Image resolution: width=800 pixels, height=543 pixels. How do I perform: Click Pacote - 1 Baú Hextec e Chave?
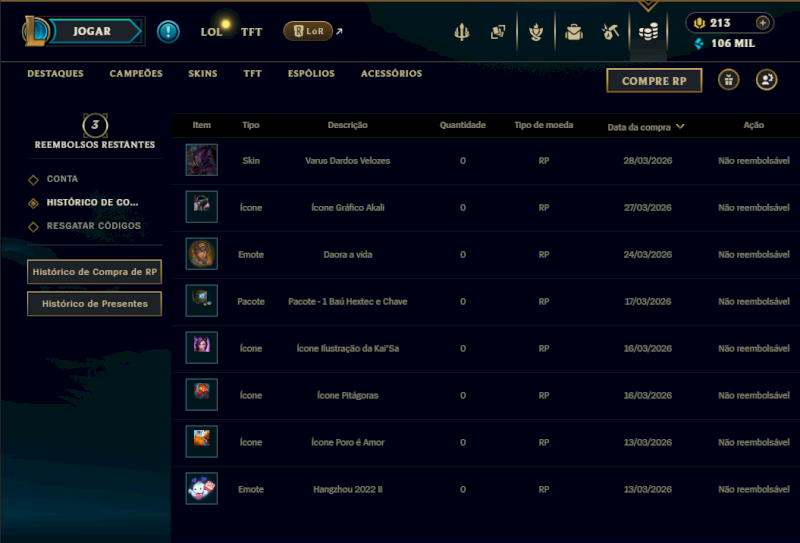click(347, 302)
